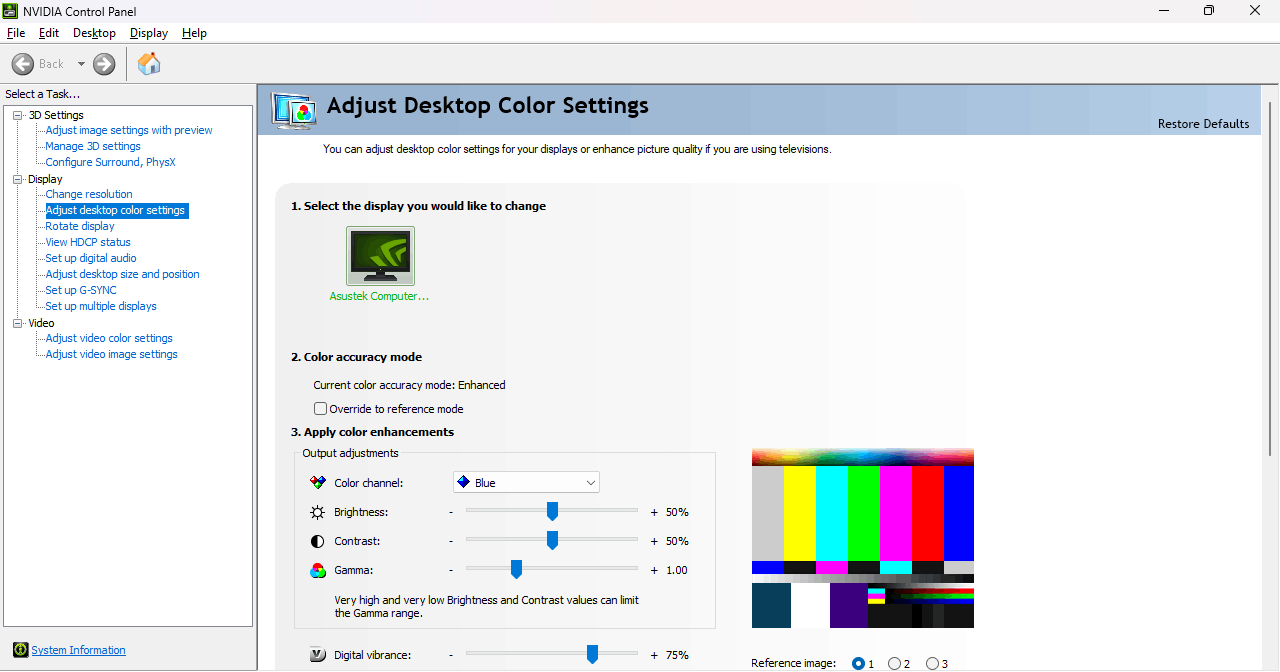This screenshot has height=672, width=1280.
Task: Open Adjust video color settings
Action: coord(109,338)
